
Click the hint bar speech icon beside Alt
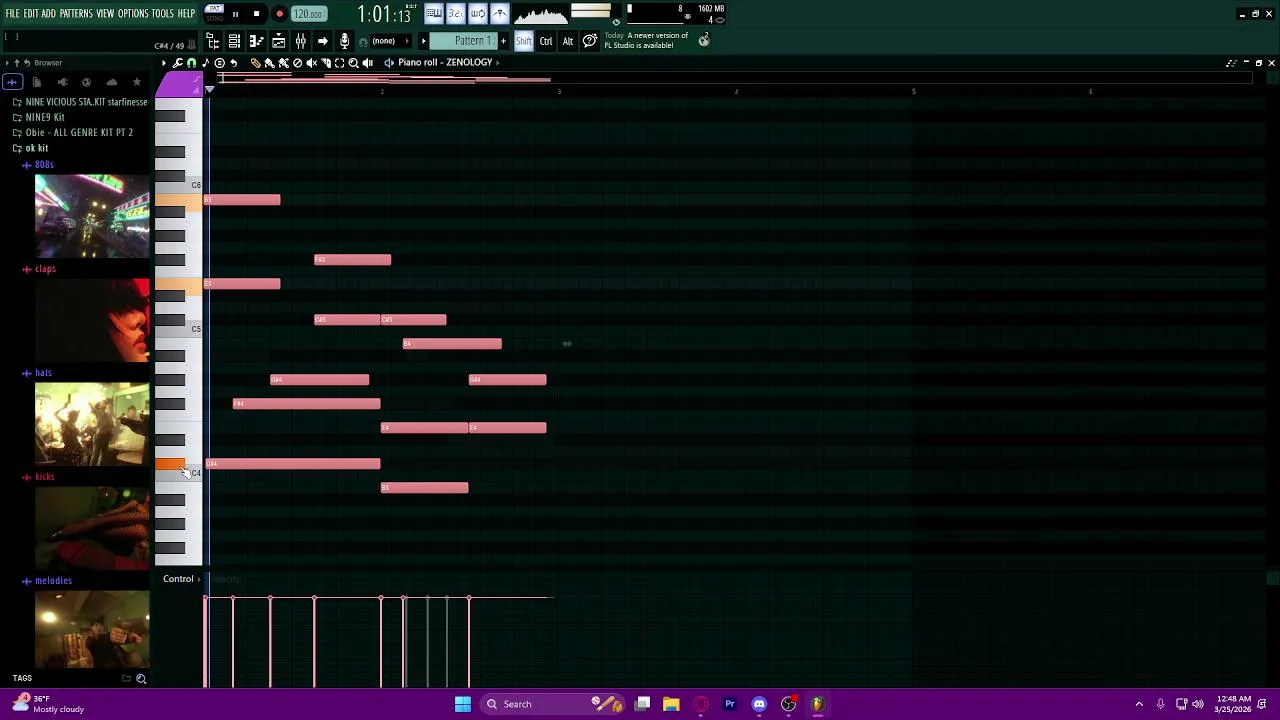[590, 41]
